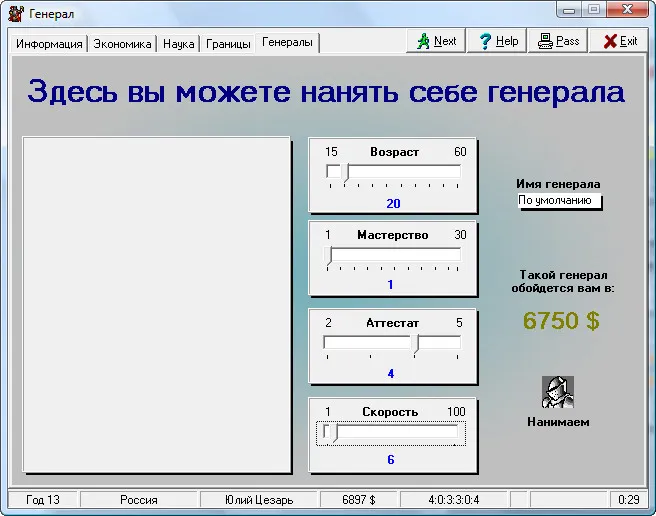Screen dimensions: 656x516
Task: Click the Скорость slider handle
Action: [x=335, y=433]
